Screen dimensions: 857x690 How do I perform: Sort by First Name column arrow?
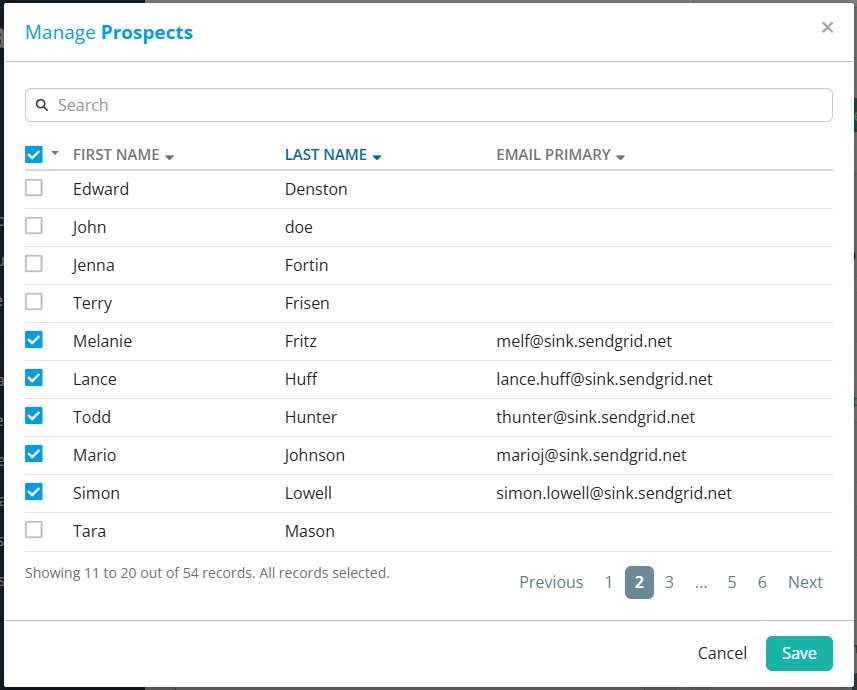point(170,157)
